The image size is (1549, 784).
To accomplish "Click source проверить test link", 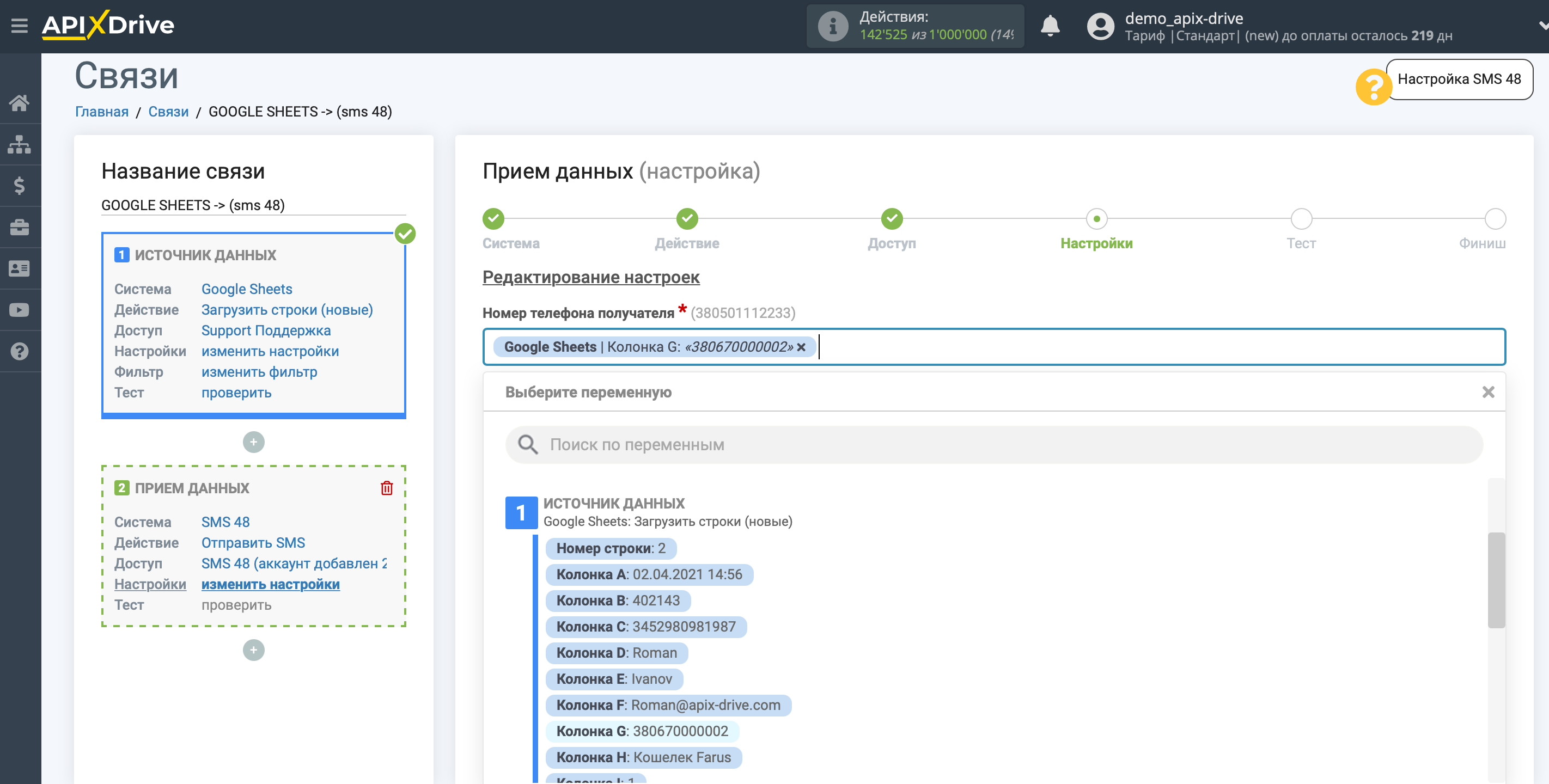I will tap(236, 393).
